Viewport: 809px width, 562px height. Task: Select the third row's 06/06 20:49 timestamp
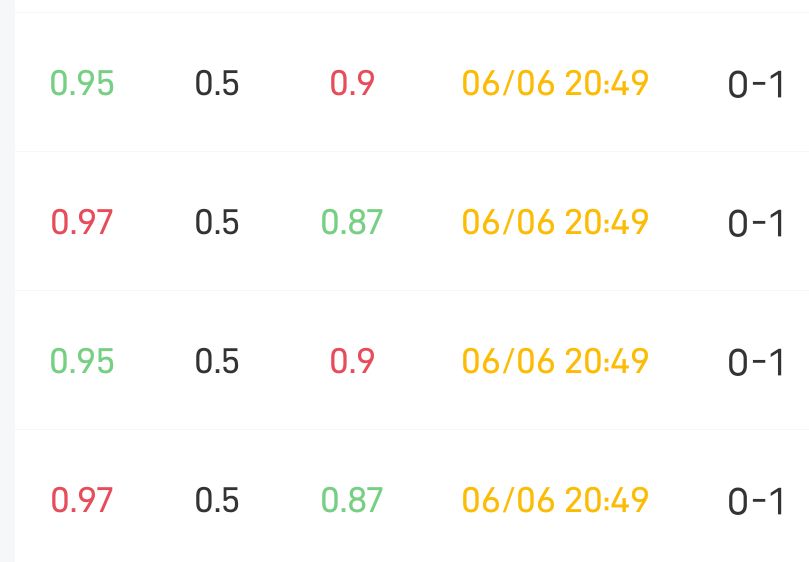(x=555, y=361)
